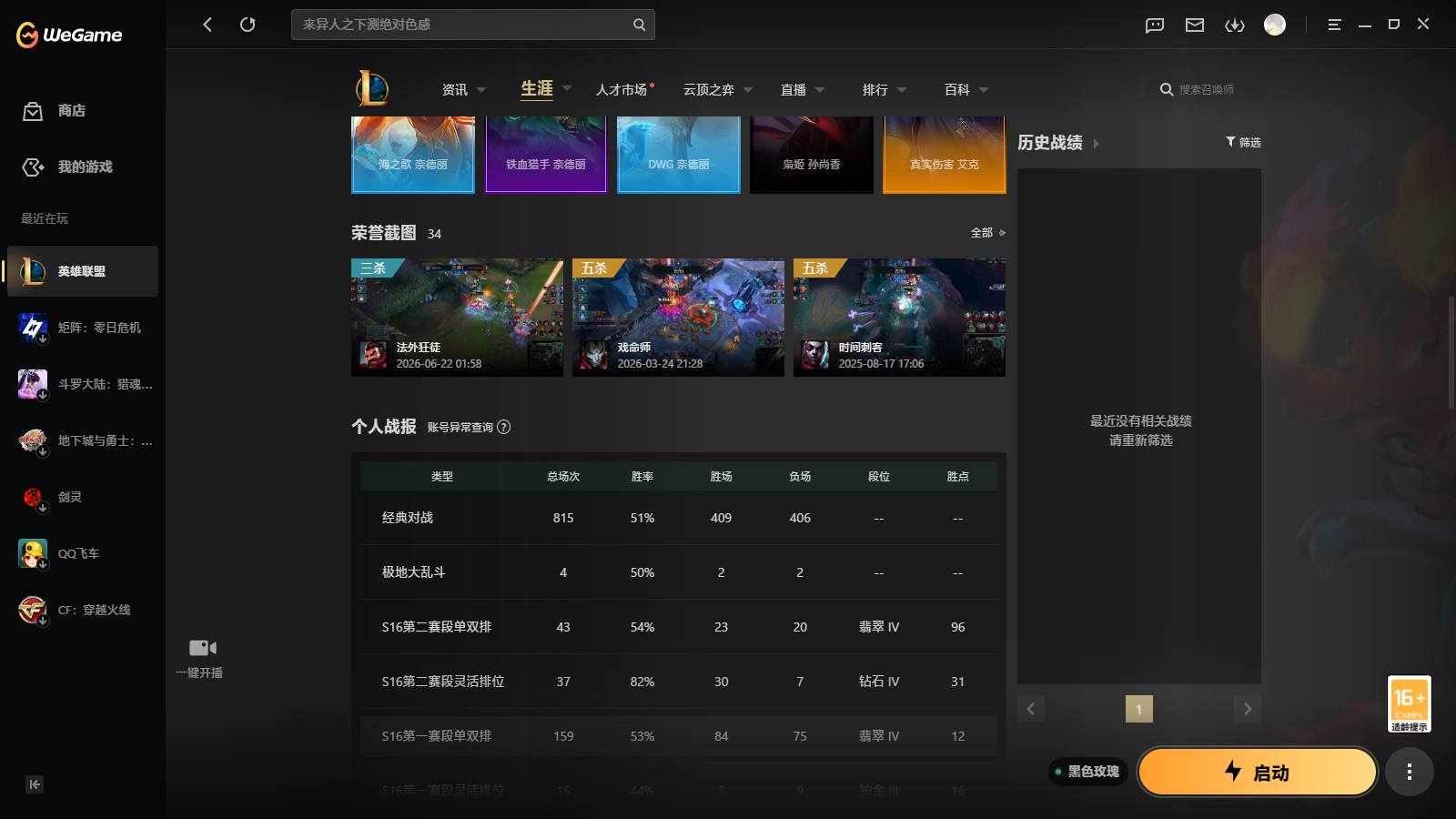Select page 1 in match history pagination
Screen dimensions: 1456x819
click(x=1138, y=709)
